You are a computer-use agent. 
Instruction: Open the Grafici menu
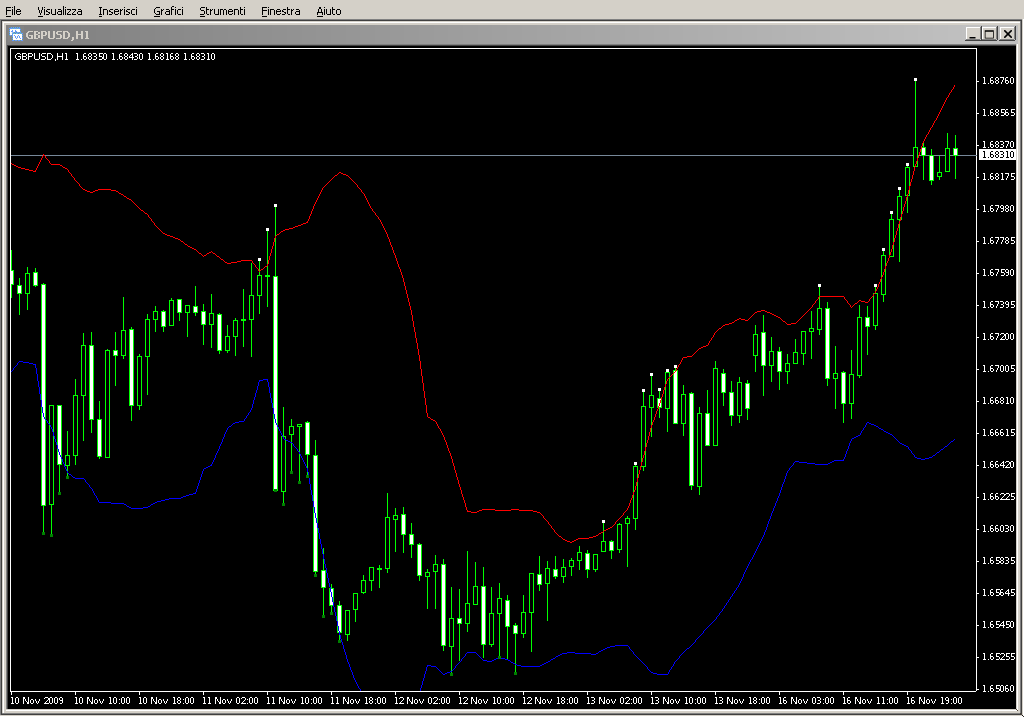point(168,11)
